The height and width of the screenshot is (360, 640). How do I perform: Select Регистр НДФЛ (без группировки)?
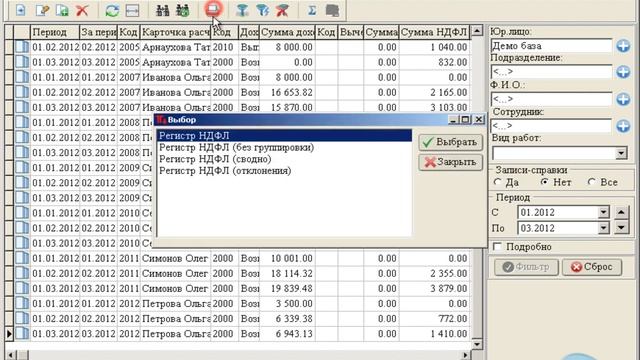(x=236, y=147)
